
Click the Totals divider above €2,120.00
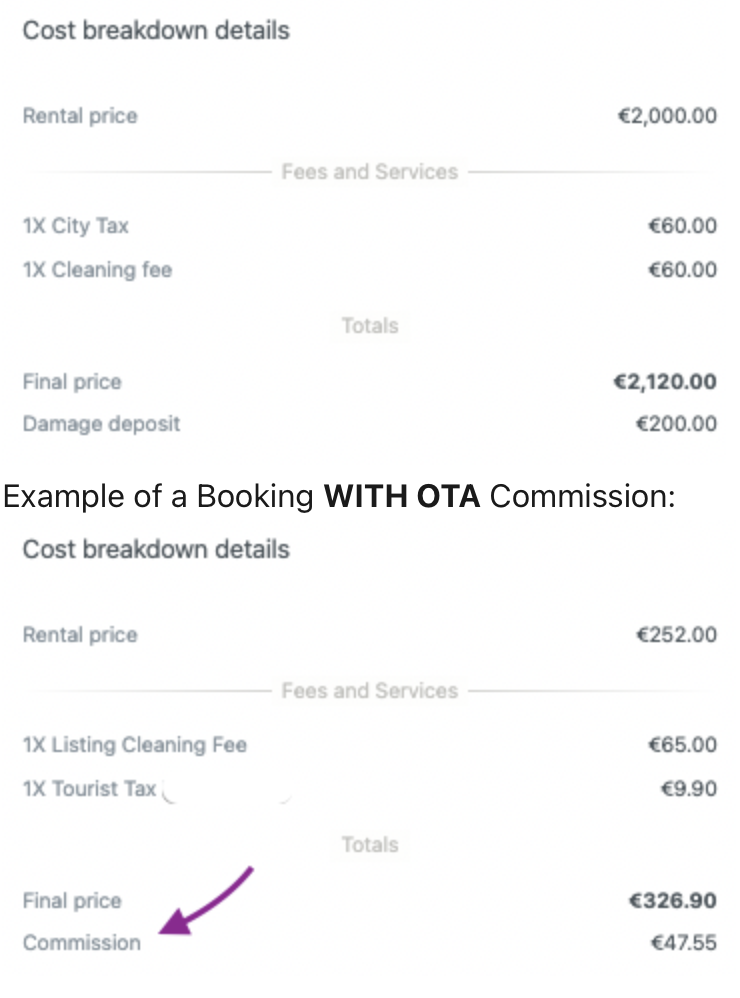point(369,326)
